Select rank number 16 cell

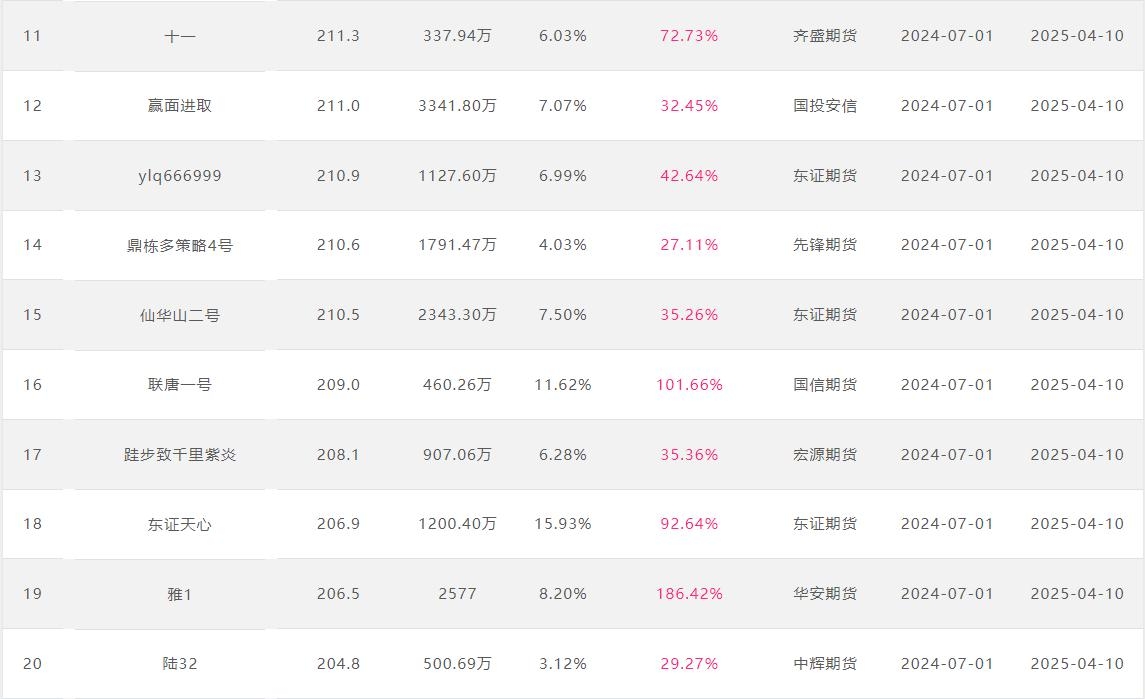(32, 385)
